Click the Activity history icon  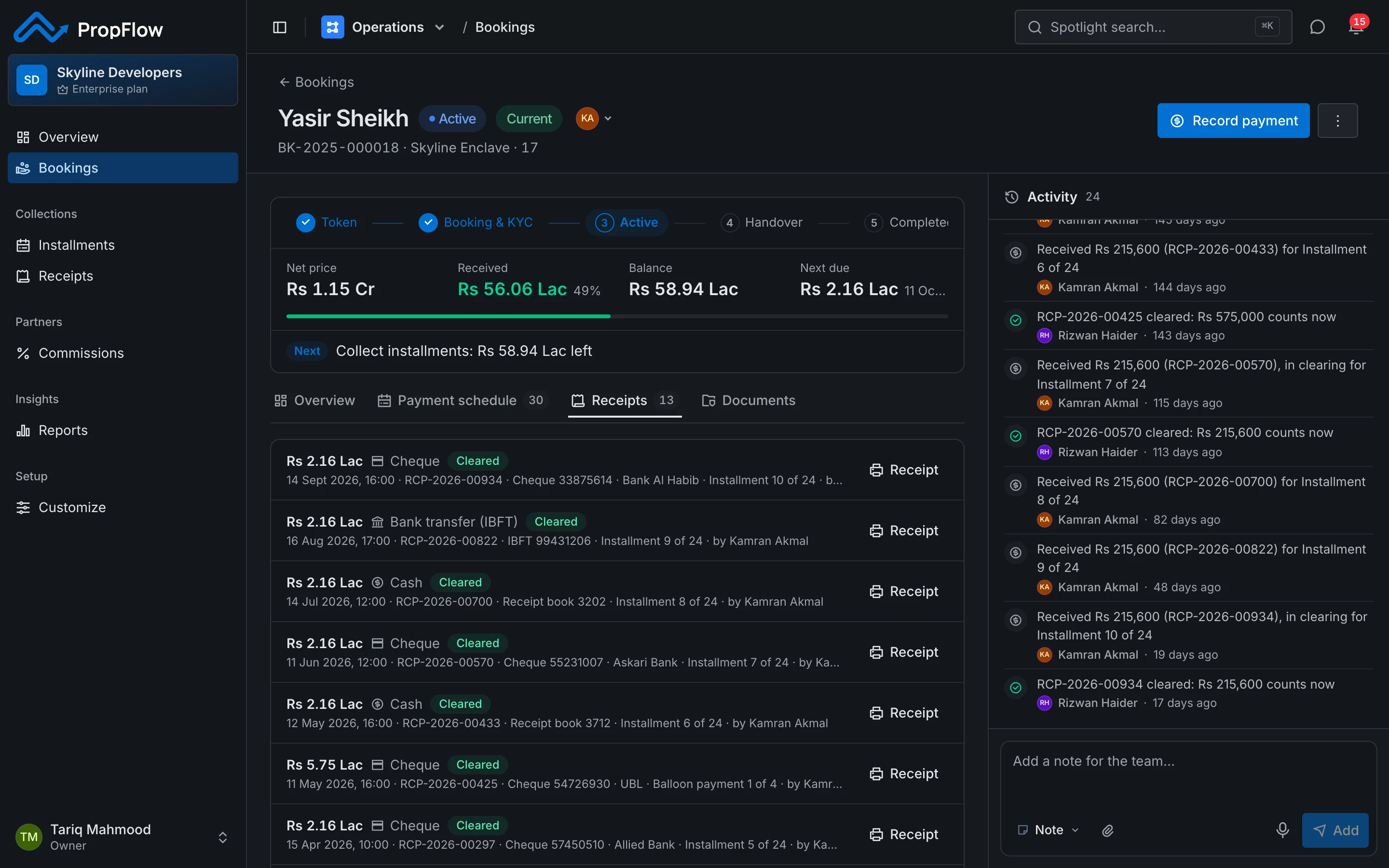point(1012,197)
